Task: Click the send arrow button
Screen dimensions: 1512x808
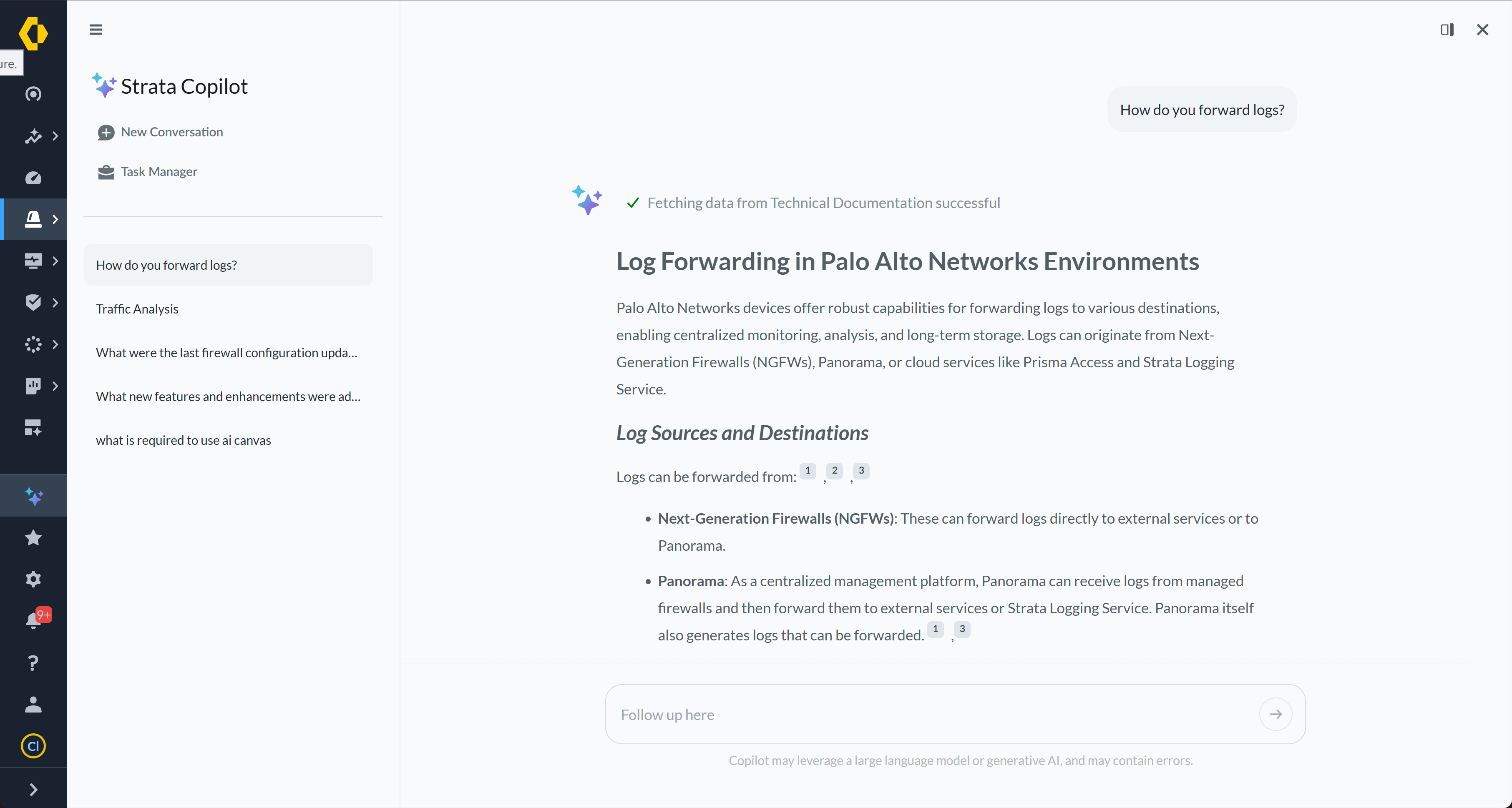Action: pos(1275,714)
